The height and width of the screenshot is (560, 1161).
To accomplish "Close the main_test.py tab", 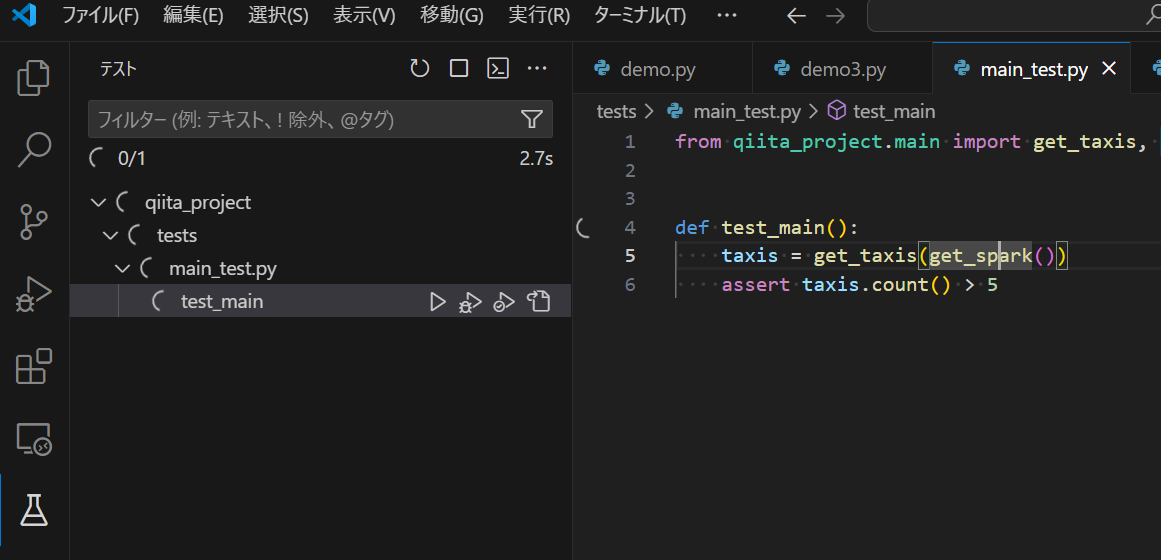I will 1109,69.
